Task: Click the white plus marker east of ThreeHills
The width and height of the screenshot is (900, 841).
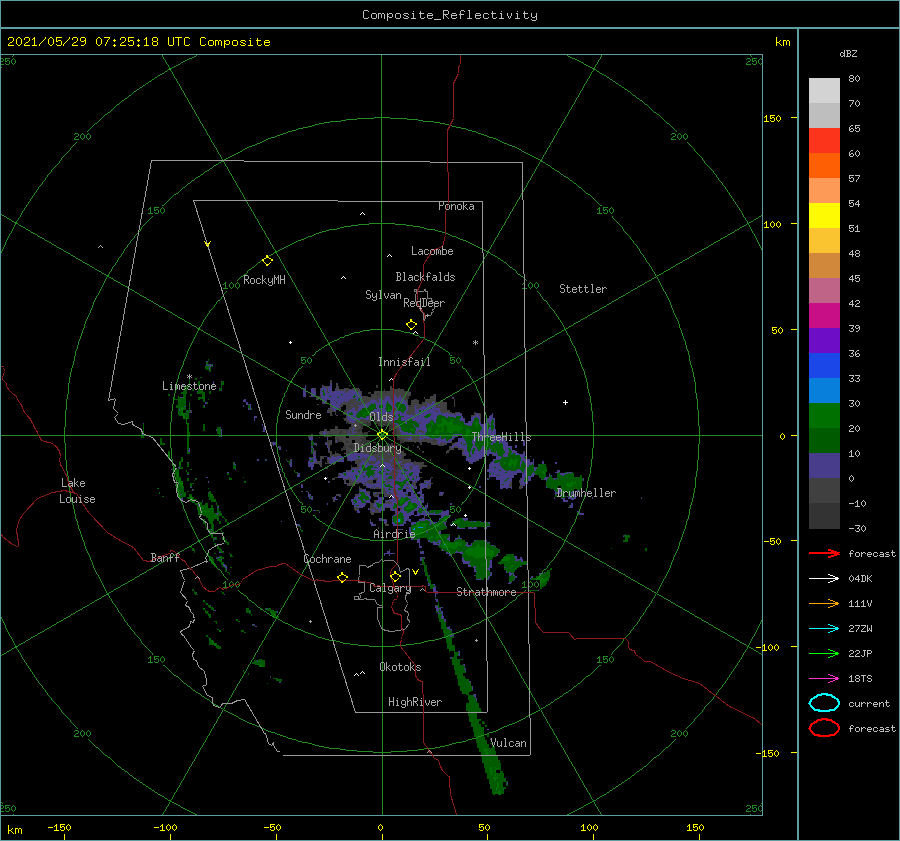Action: pyautogui.click(x=565, y=402)
